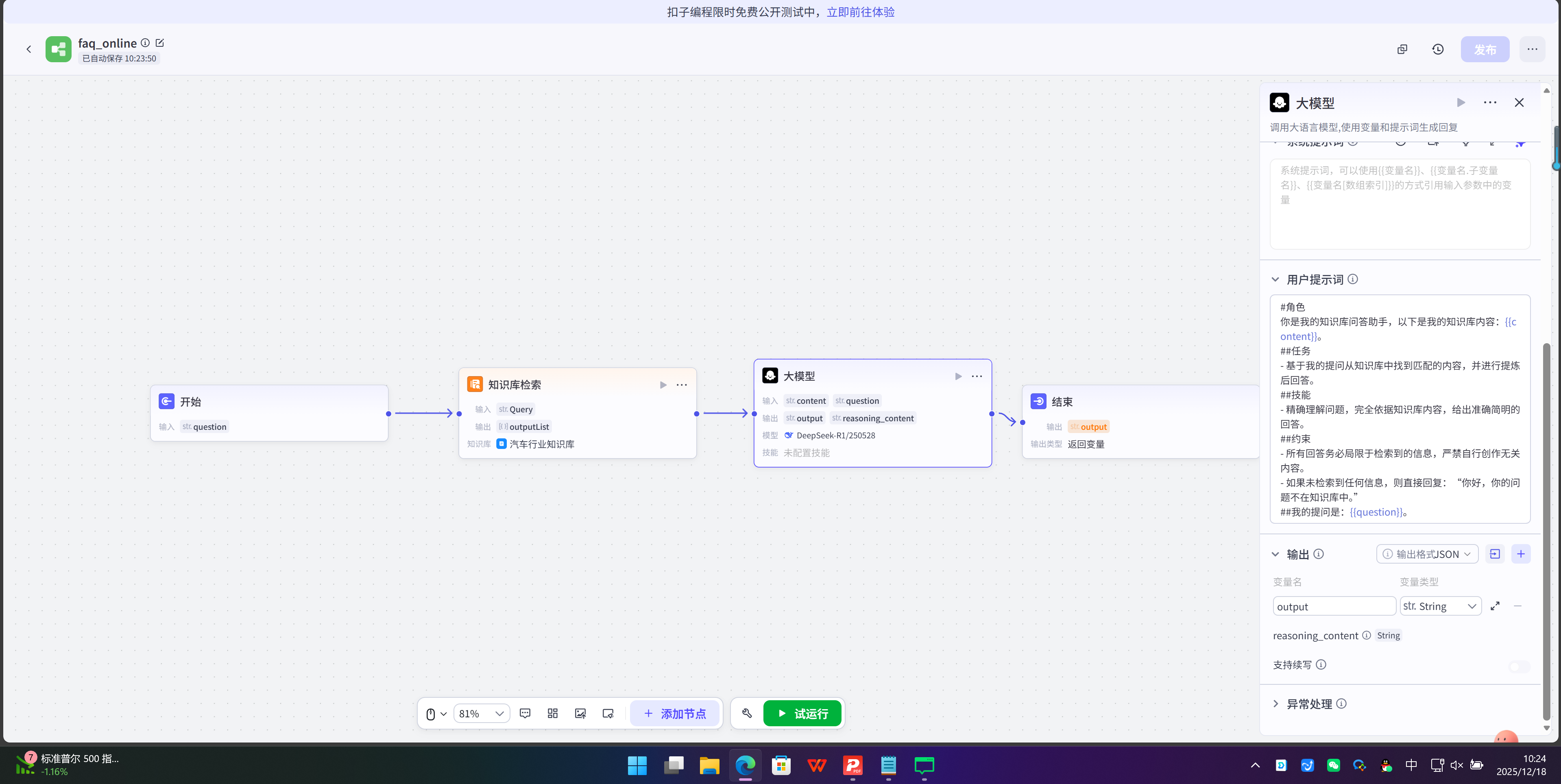Click the add comment icon in toolbar
This screenshot has width=1561, height=784.
(x=525, y=713)
